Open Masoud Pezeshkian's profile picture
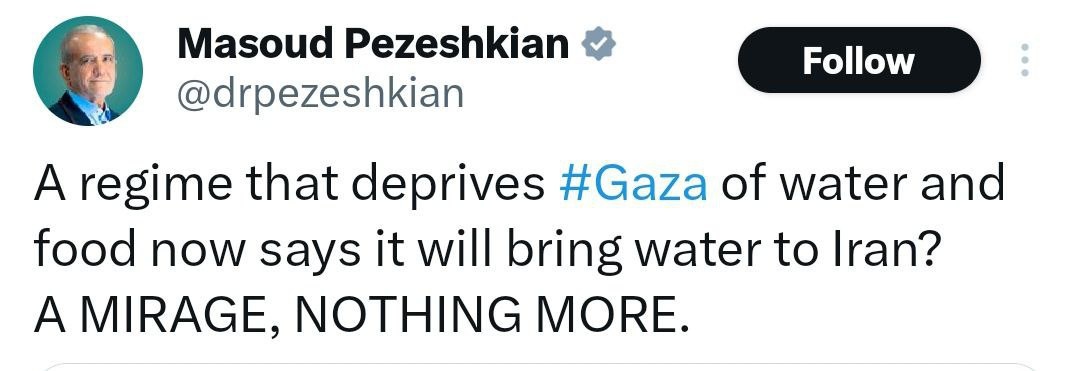The image size is (1080, 371). (88, 71)
